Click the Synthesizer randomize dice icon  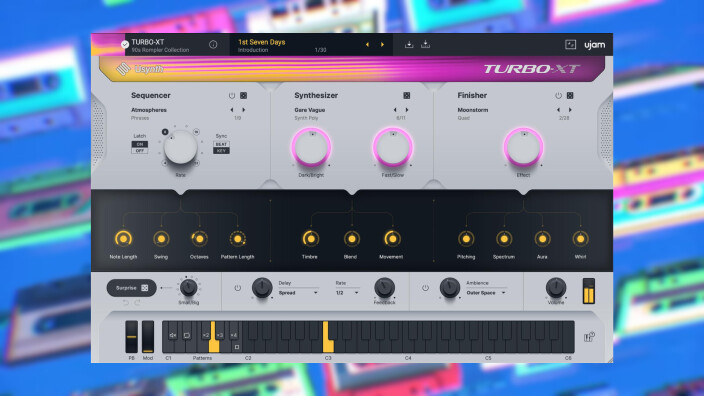tap(406, 96)
